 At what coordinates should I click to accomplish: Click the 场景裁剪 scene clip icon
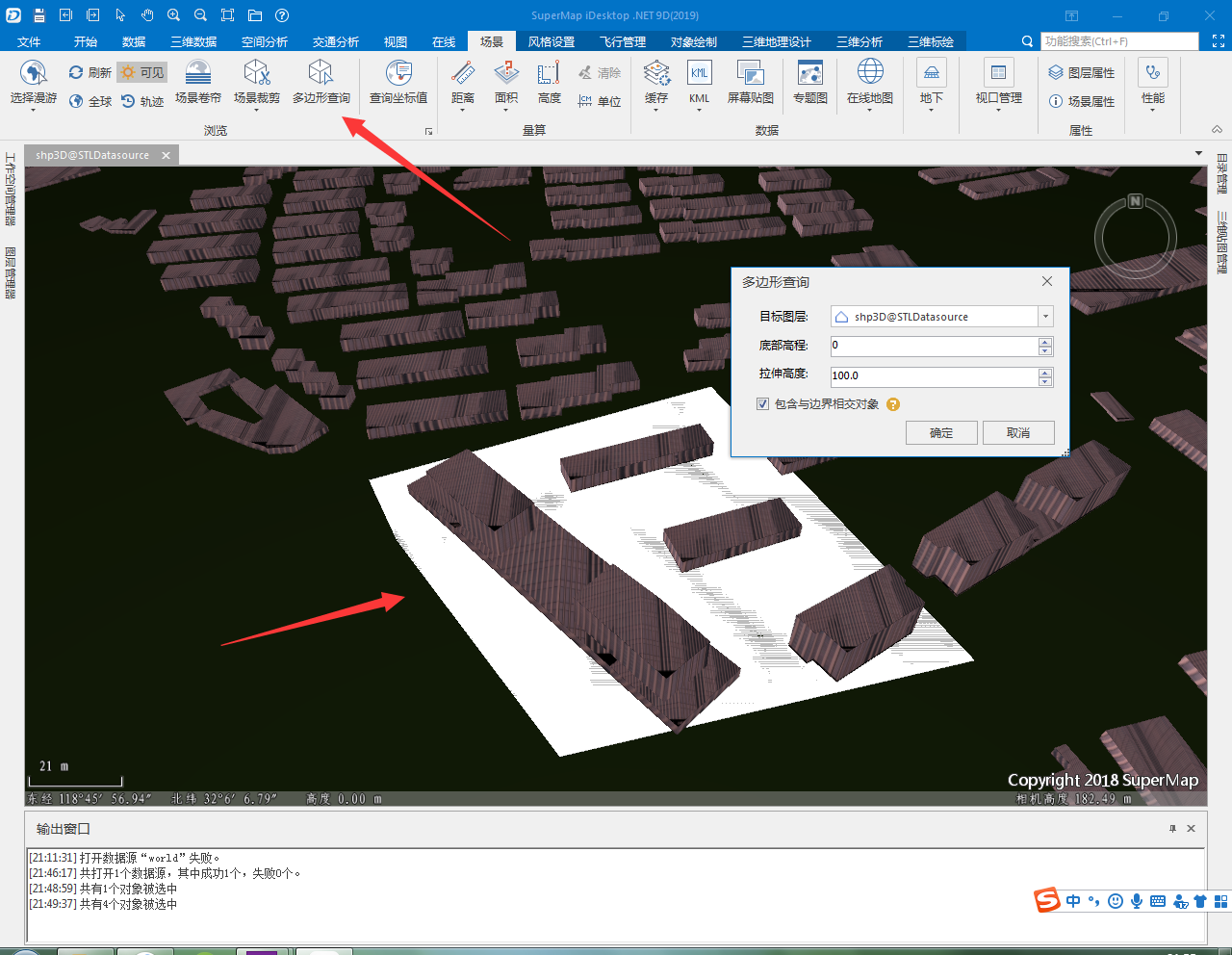[x=257, y=73]
